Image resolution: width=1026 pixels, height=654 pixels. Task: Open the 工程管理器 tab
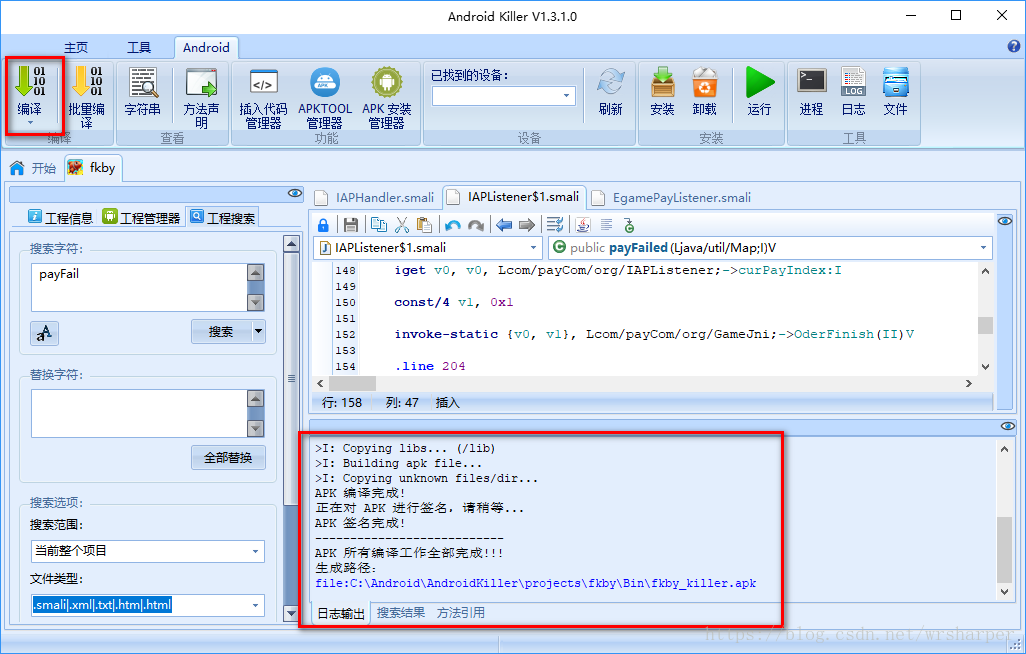pos(141,217)
